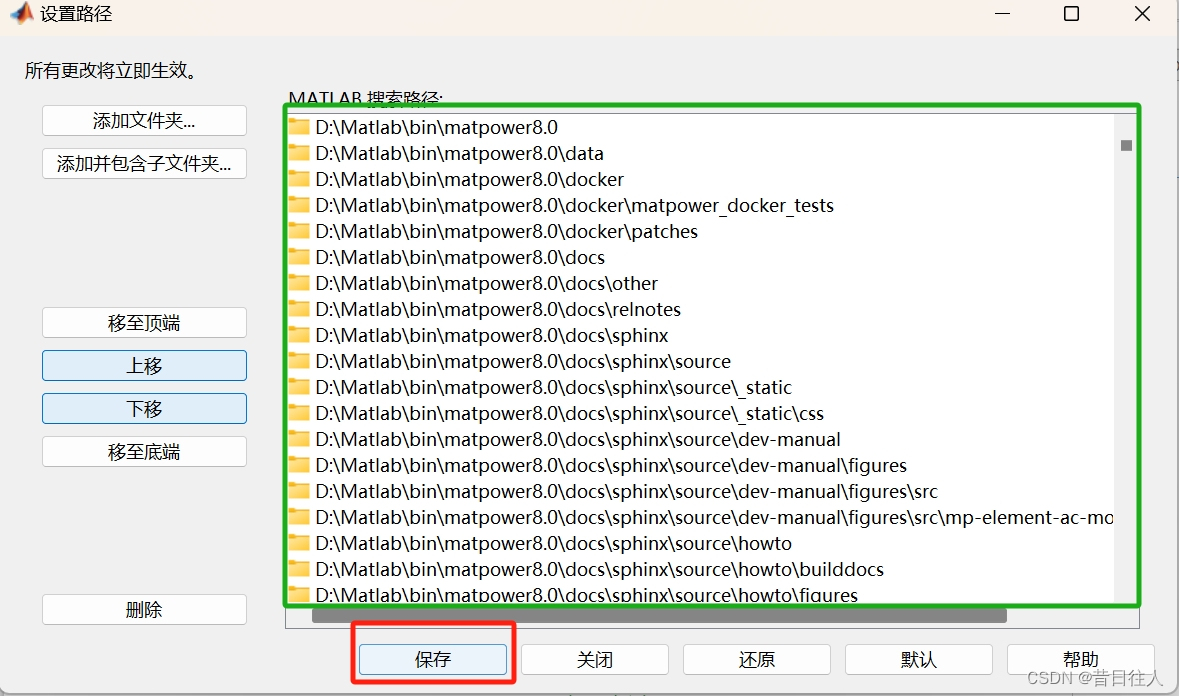Click the folder icon beside docs\sphinx\source
Viewport: 1179px width, 696px height.
(x=301, y=361)
